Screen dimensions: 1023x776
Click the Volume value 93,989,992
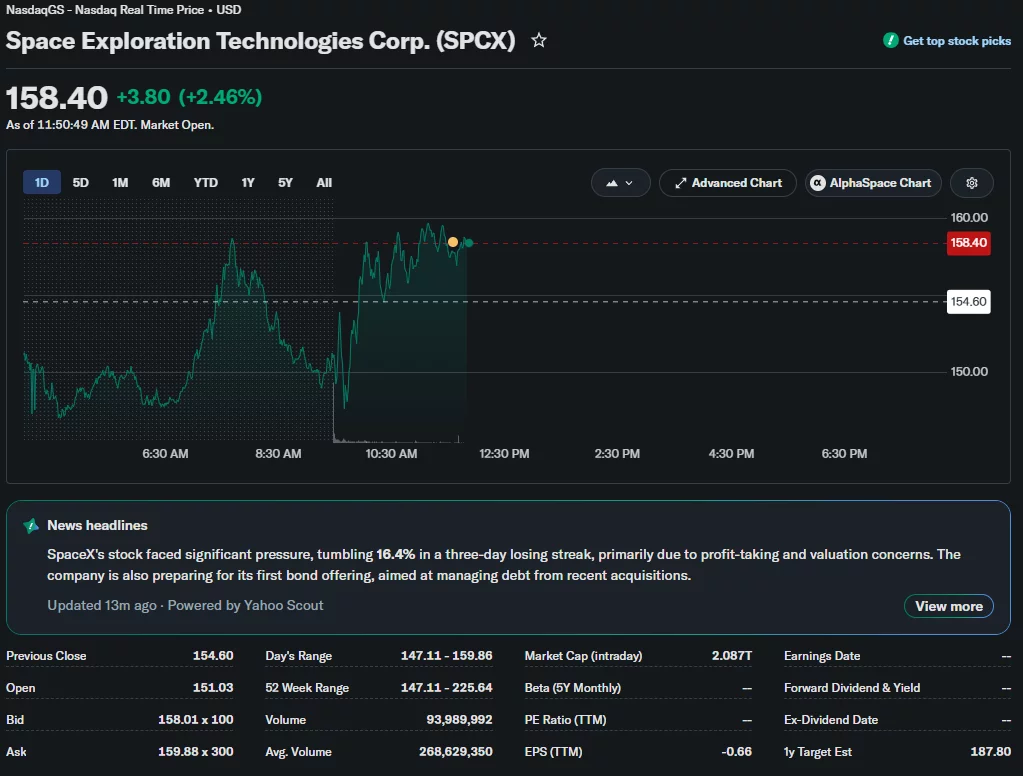coord(459,720)
